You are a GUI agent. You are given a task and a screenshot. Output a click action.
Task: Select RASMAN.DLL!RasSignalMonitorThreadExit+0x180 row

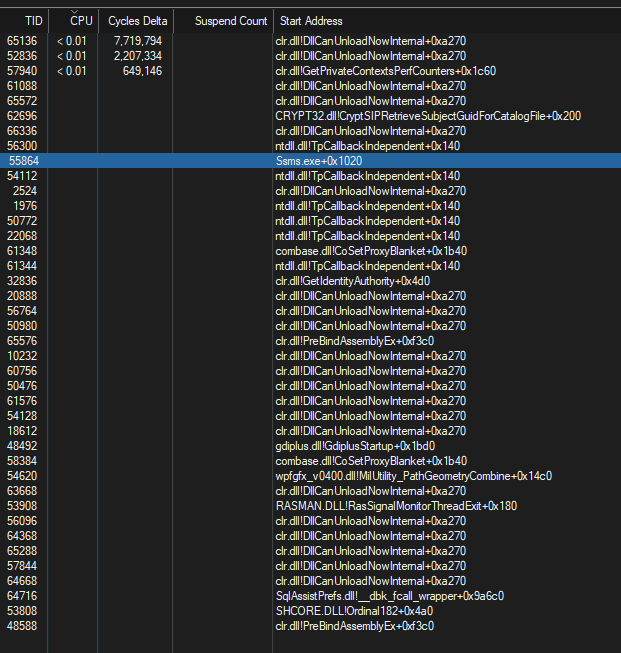coord(310,506)
